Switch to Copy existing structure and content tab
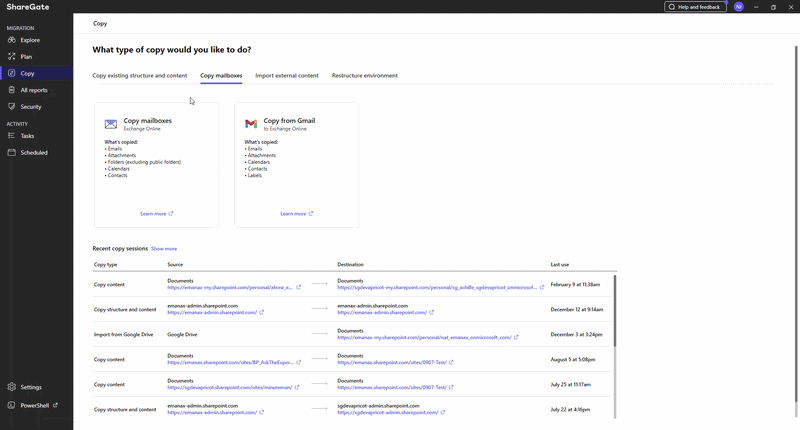The width and height of the screenshot is (800, 430). [x=139, y=75]
